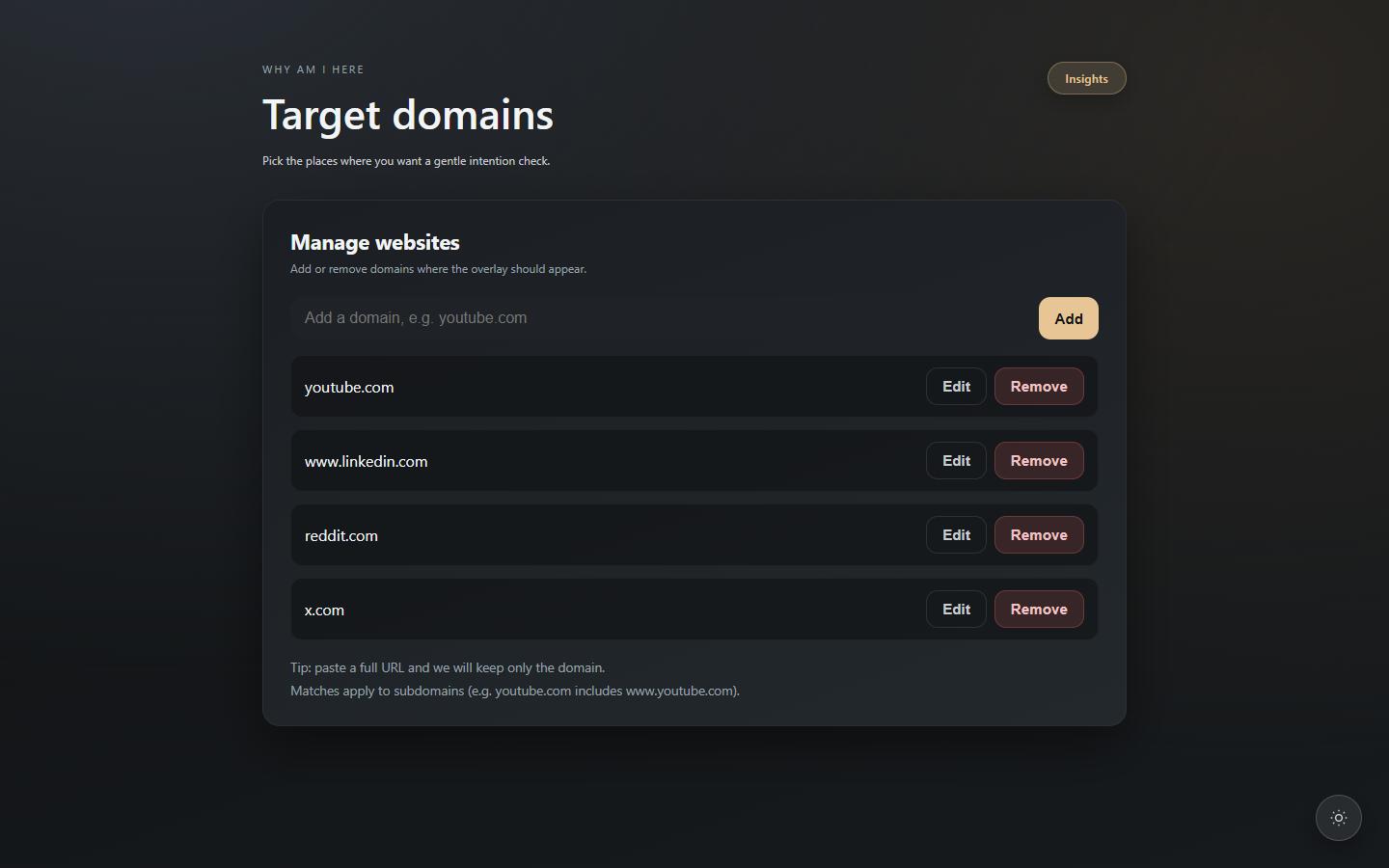Screen dimensions: 1389x868
Task: Remove www.linkedin.com from the list
Action: tap(1039, 460)
